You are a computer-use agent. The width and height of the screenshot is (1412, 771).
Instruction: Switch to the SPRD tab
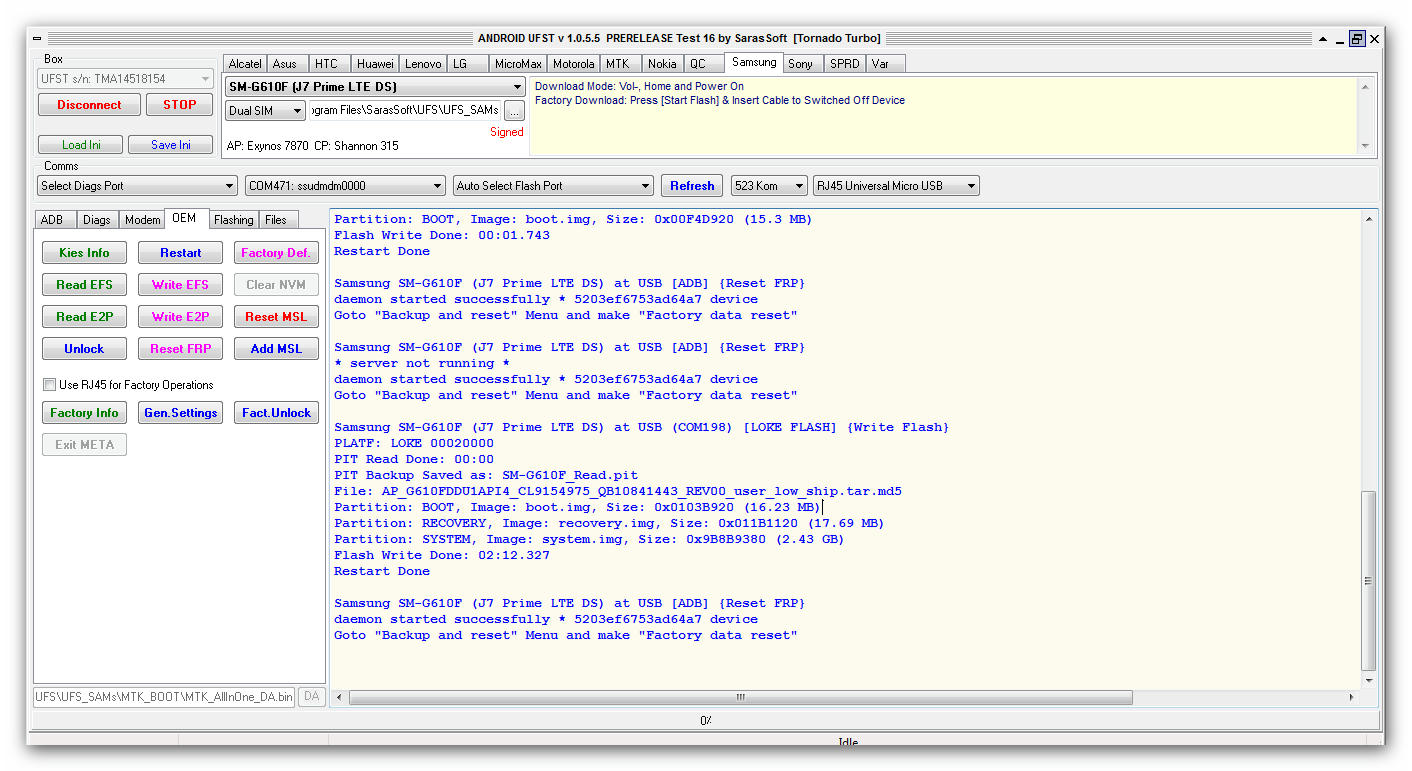pyautogui.click(x=845, y=64)
